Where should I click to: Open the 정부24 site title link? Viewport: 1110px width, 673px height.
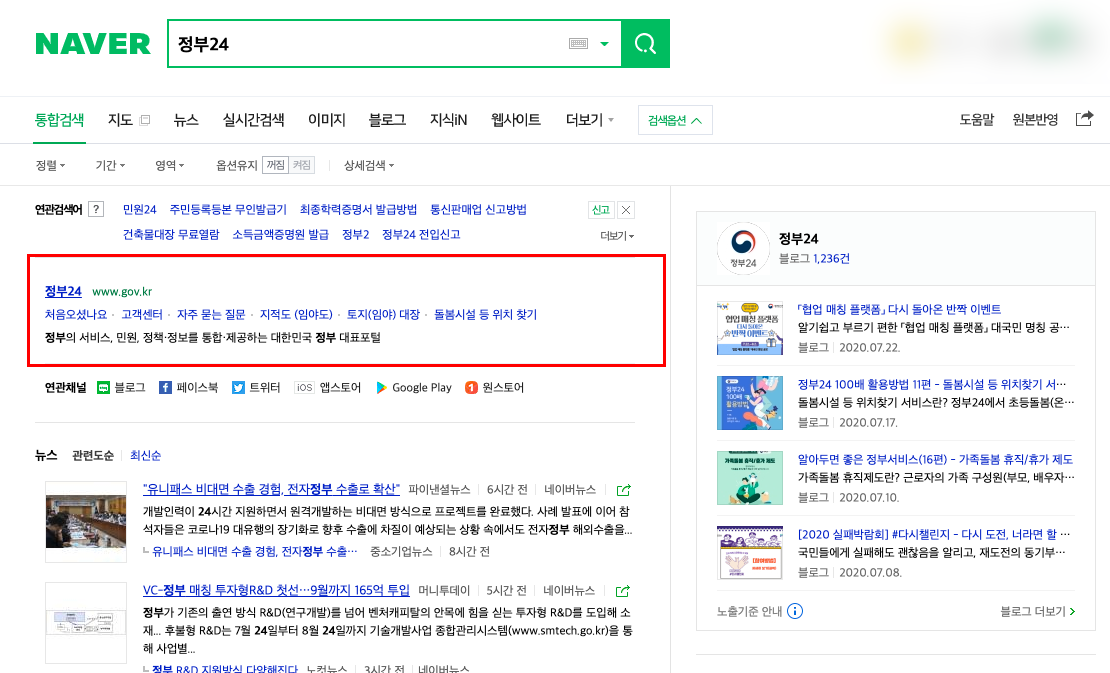(x=63, y=291)
